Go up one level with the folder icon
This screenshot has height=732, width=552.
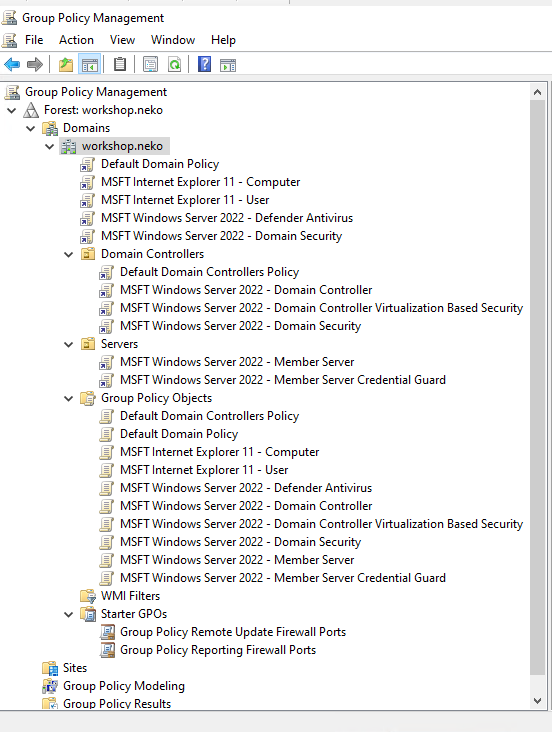(66, 64)
